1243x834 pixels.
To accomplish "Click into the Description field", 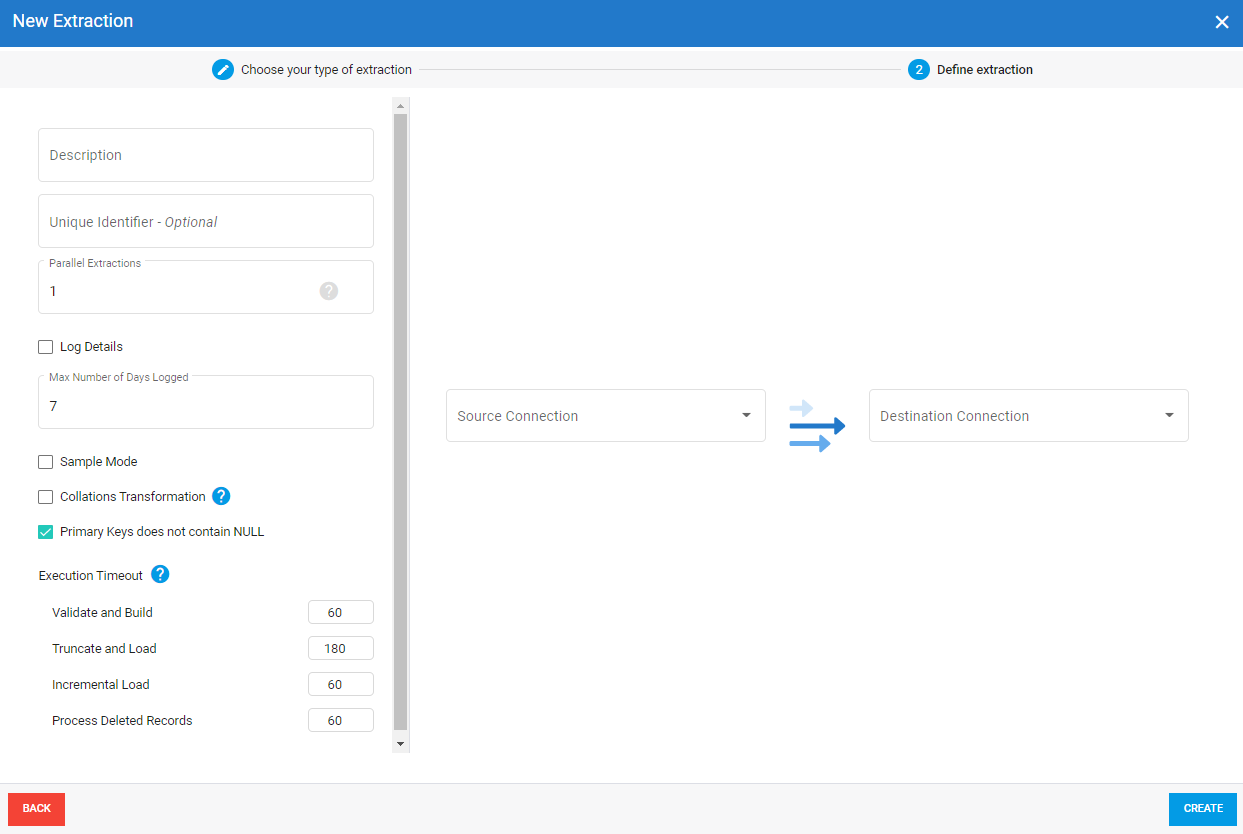I will click(x=206, y=155).
